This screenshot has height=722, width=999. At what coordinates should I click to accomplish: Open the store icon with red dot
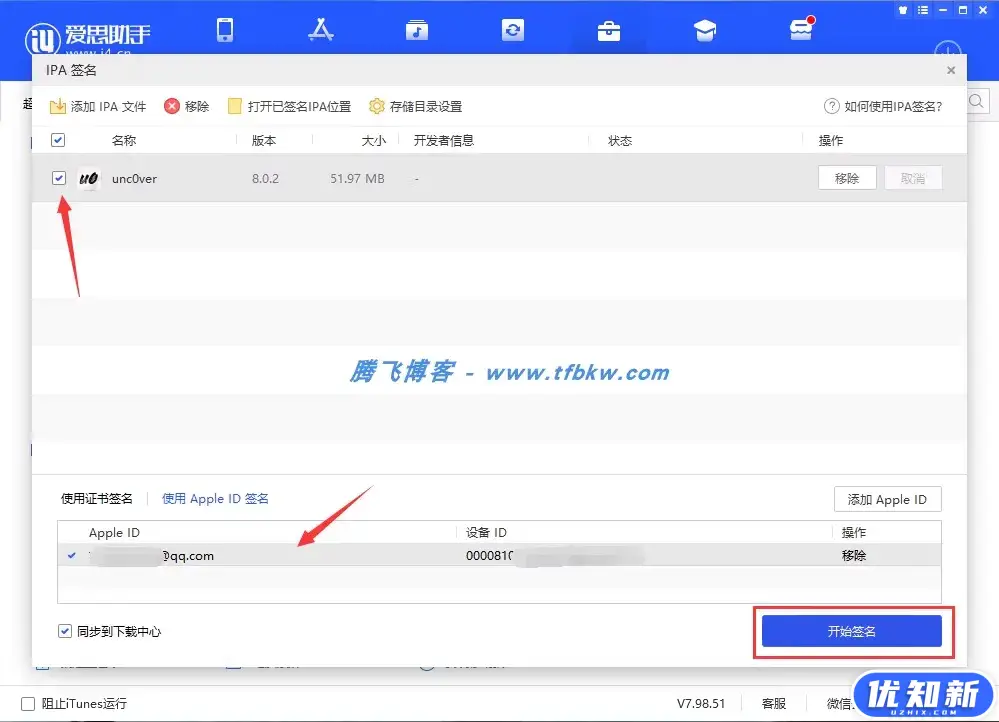(x=801, y=29)
